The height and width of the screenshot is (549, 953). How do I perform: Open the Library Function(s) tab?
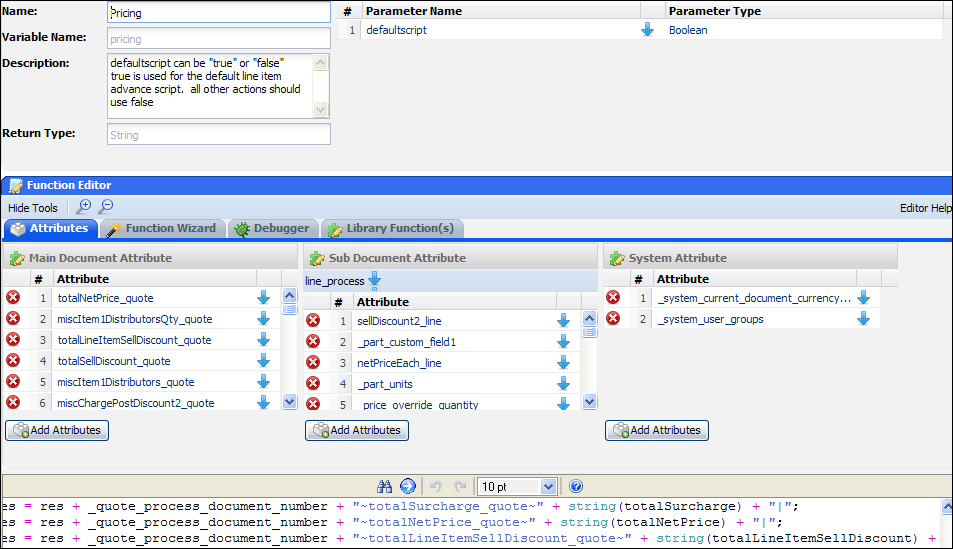pyautogui.click(x=392, y=229)
